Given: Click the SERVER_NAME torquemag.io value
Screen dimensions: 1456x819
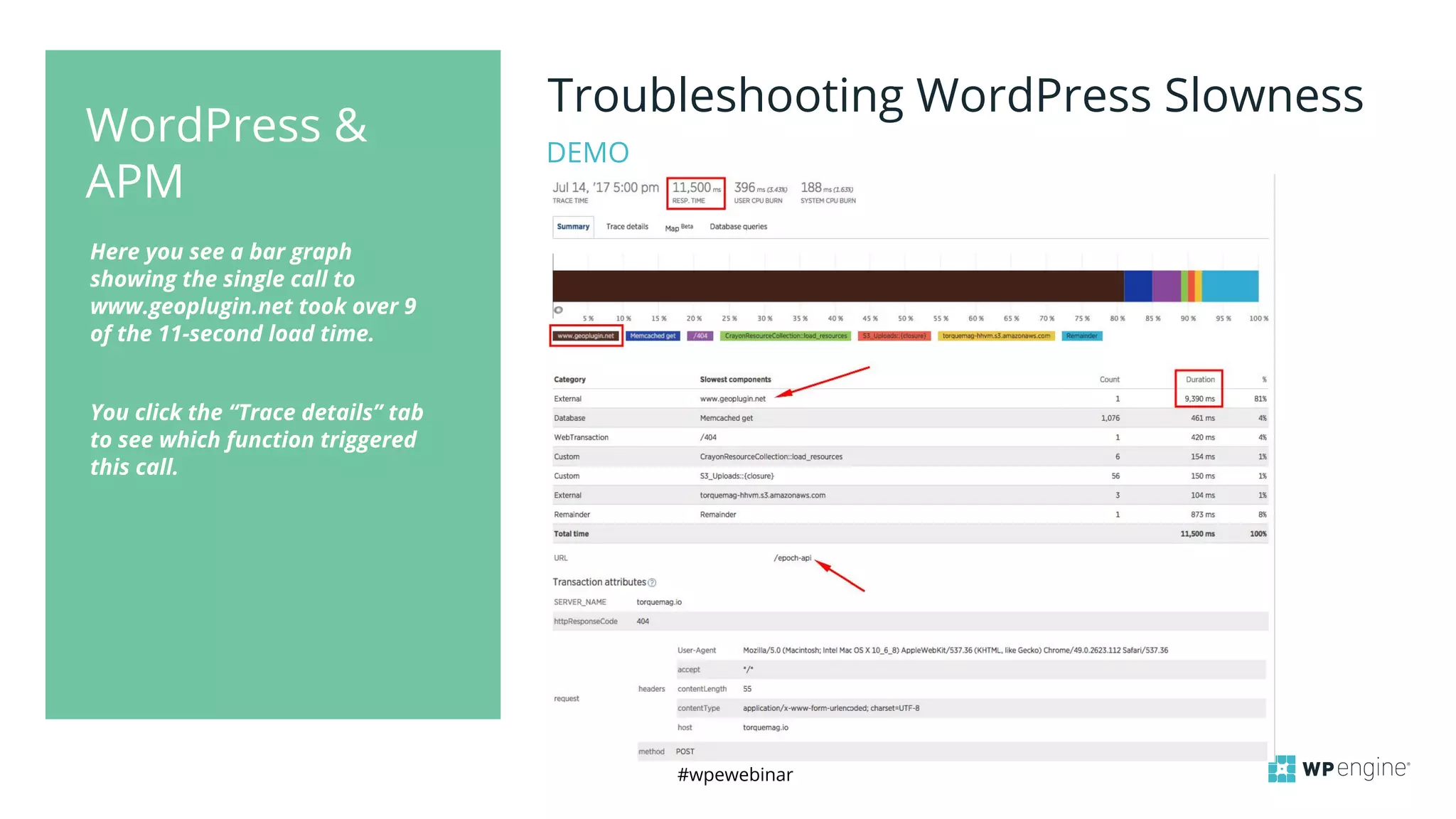Looking at the screenshot, I should pyautogui.click(x=659, y=602).
